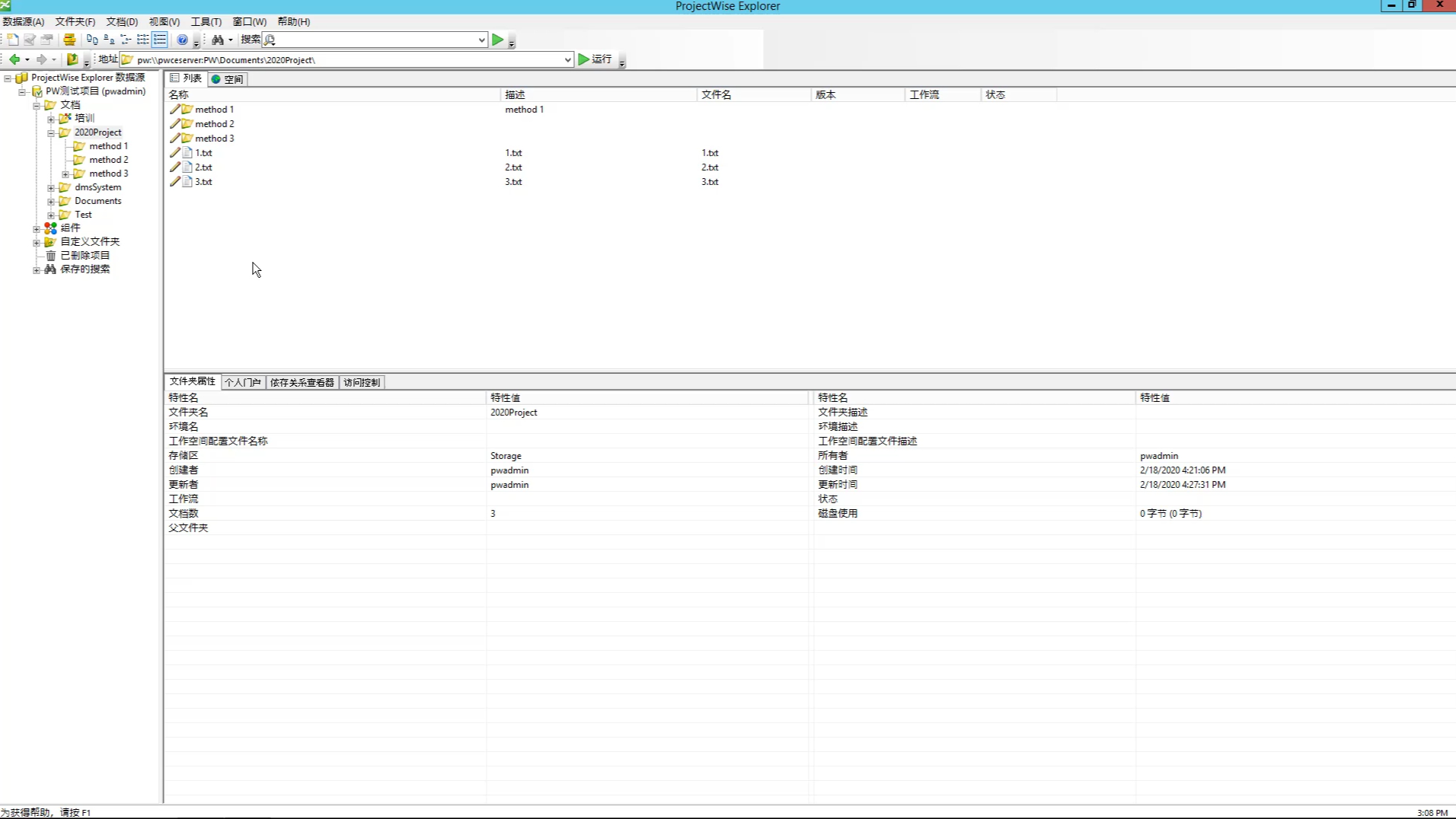This screenshot has width=1456, height=819.
Task: Go back with the green arrow
Action: [x=14, y=59]
